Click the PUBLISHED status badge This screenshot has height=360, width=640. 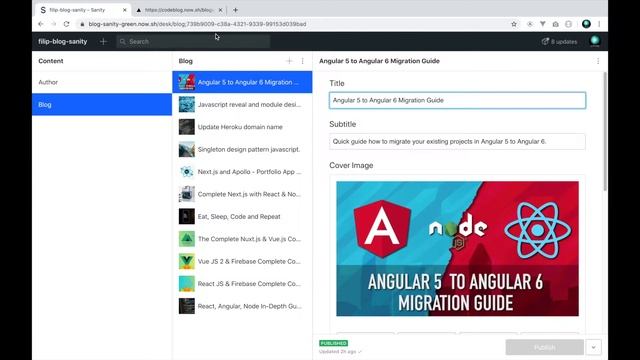(333, 343)
